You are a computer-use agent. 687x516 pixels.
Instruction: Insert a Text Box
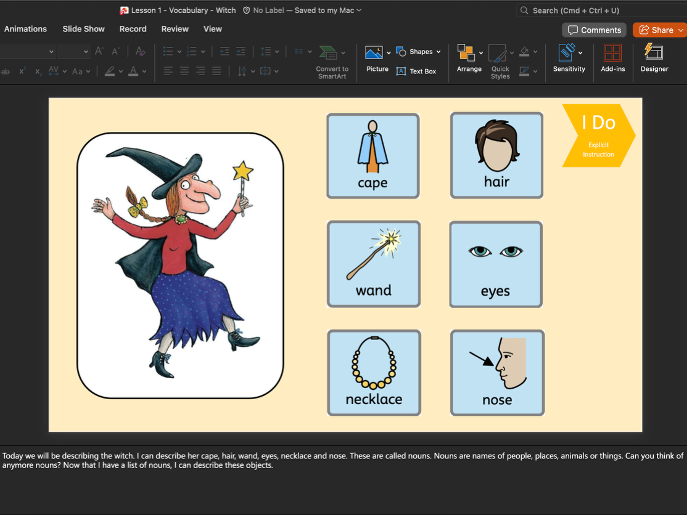click(x=416, y=71)
